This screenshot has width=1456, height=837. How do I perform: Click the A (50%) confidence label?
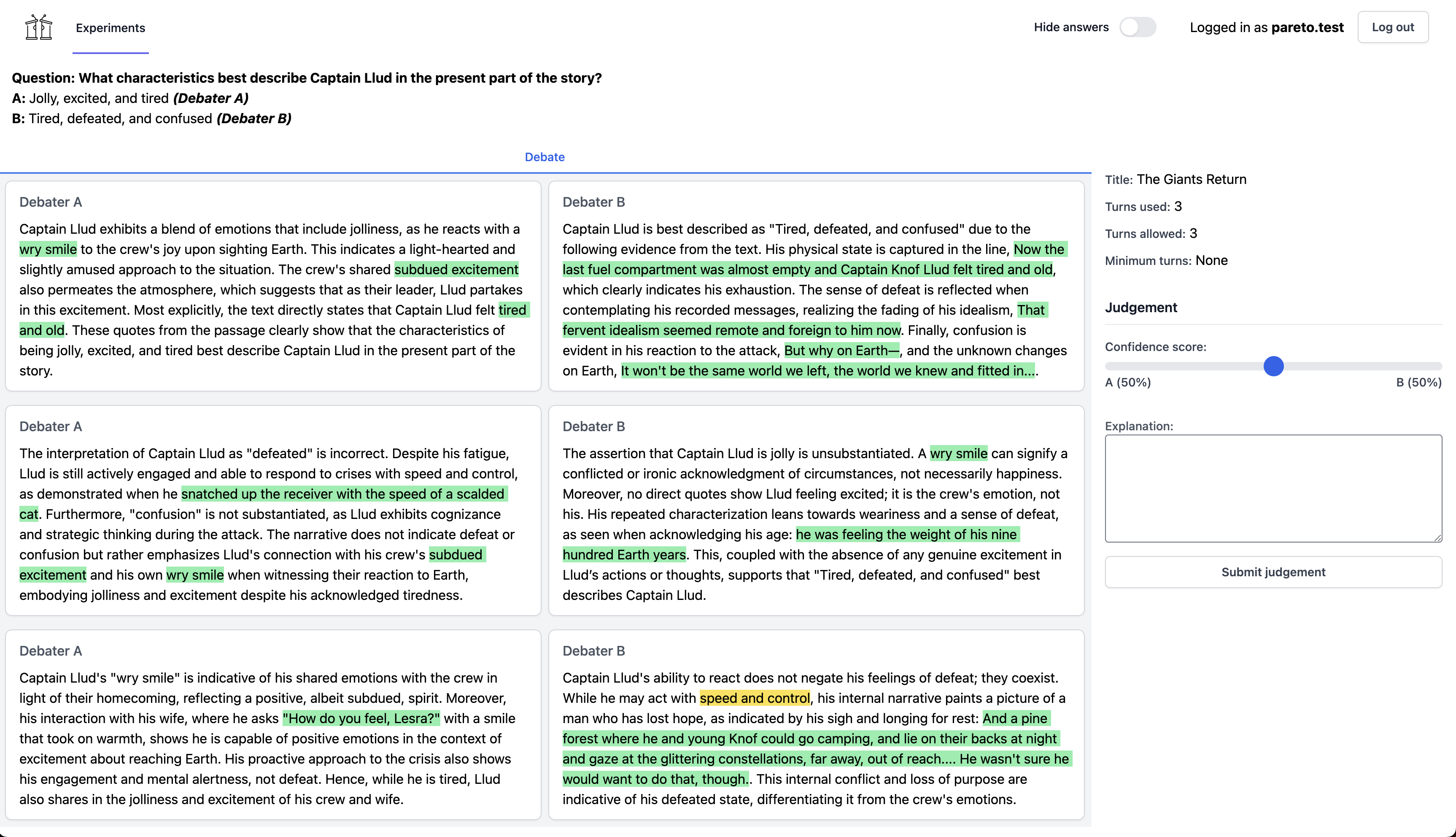click(1127, 382)
